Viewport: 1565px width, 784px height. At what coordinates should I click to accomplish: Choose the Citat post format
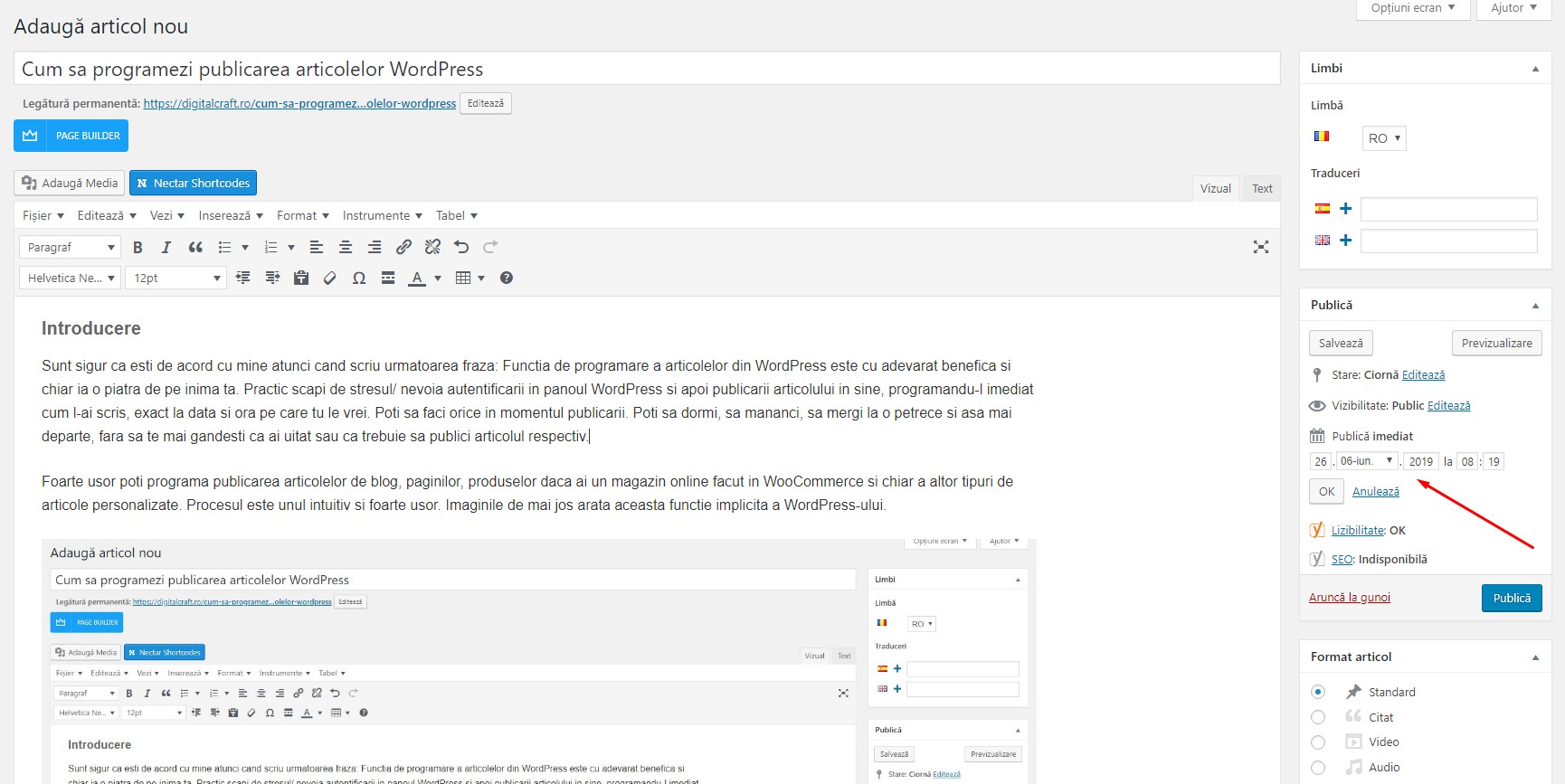pos(1318,717)
